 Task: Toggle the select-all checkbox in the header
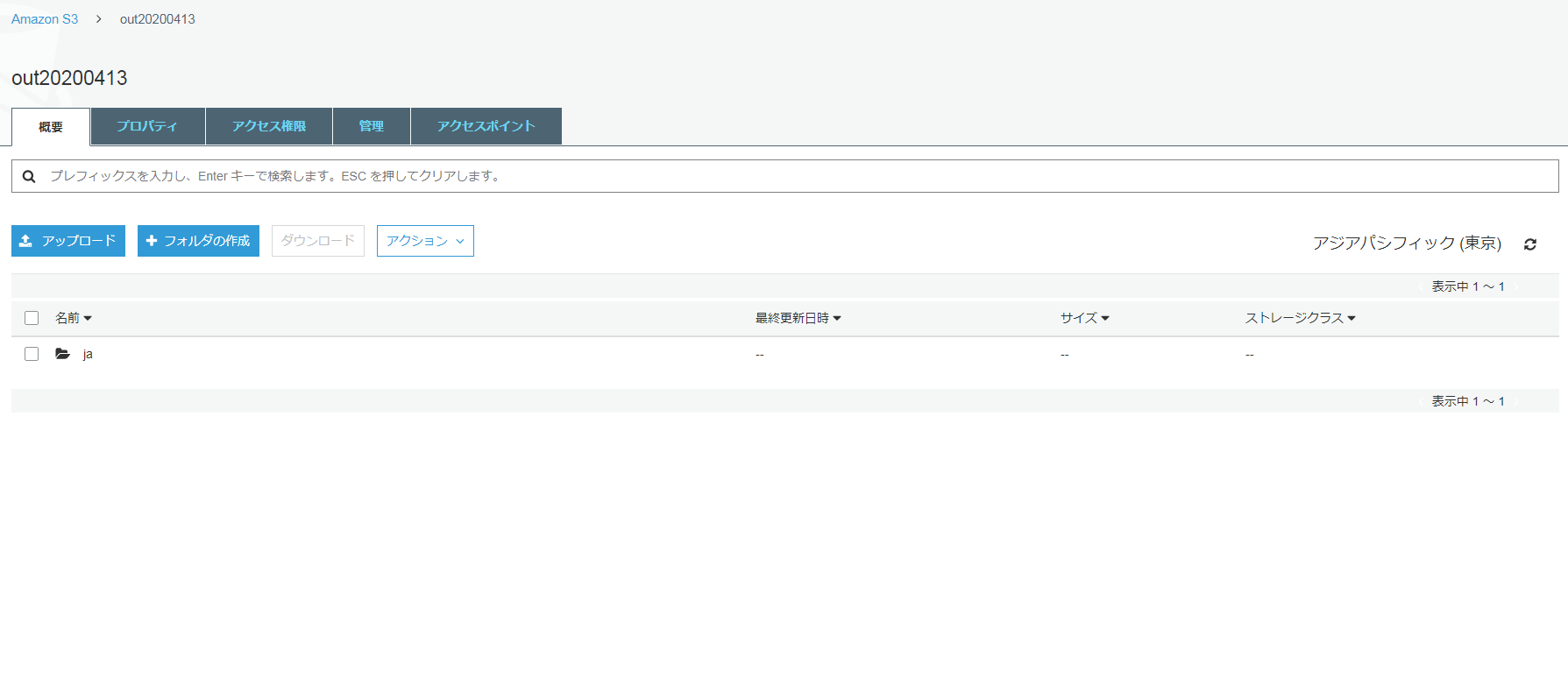click(32, 318)
